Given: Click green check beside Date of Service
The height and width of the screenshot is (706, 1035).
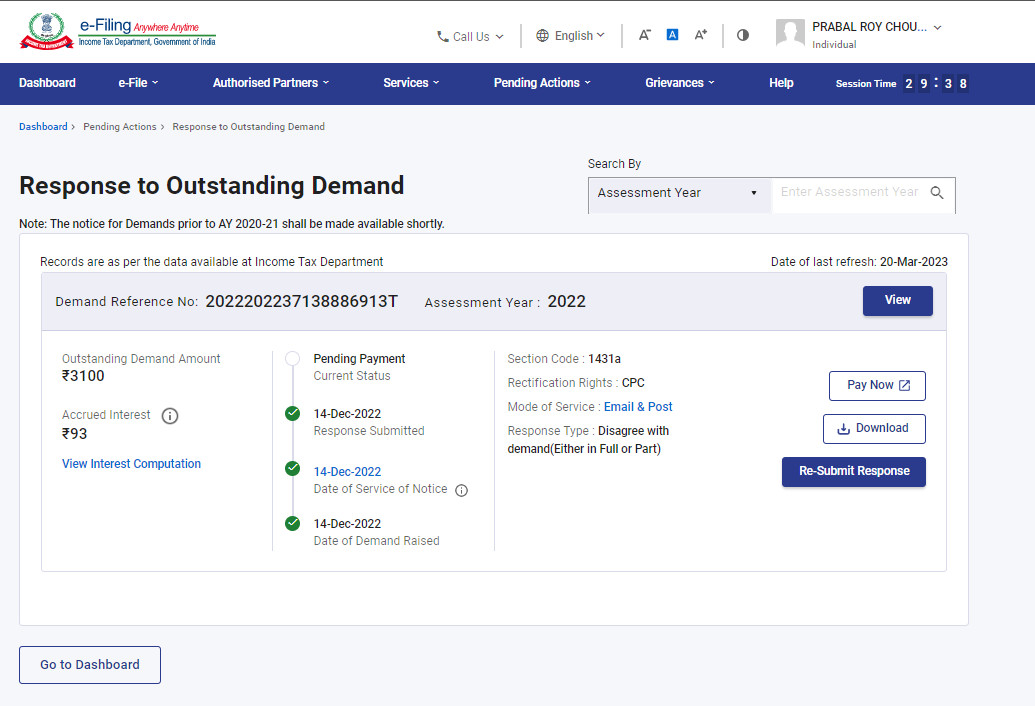Looking at the screenshot, I should 292,468.
